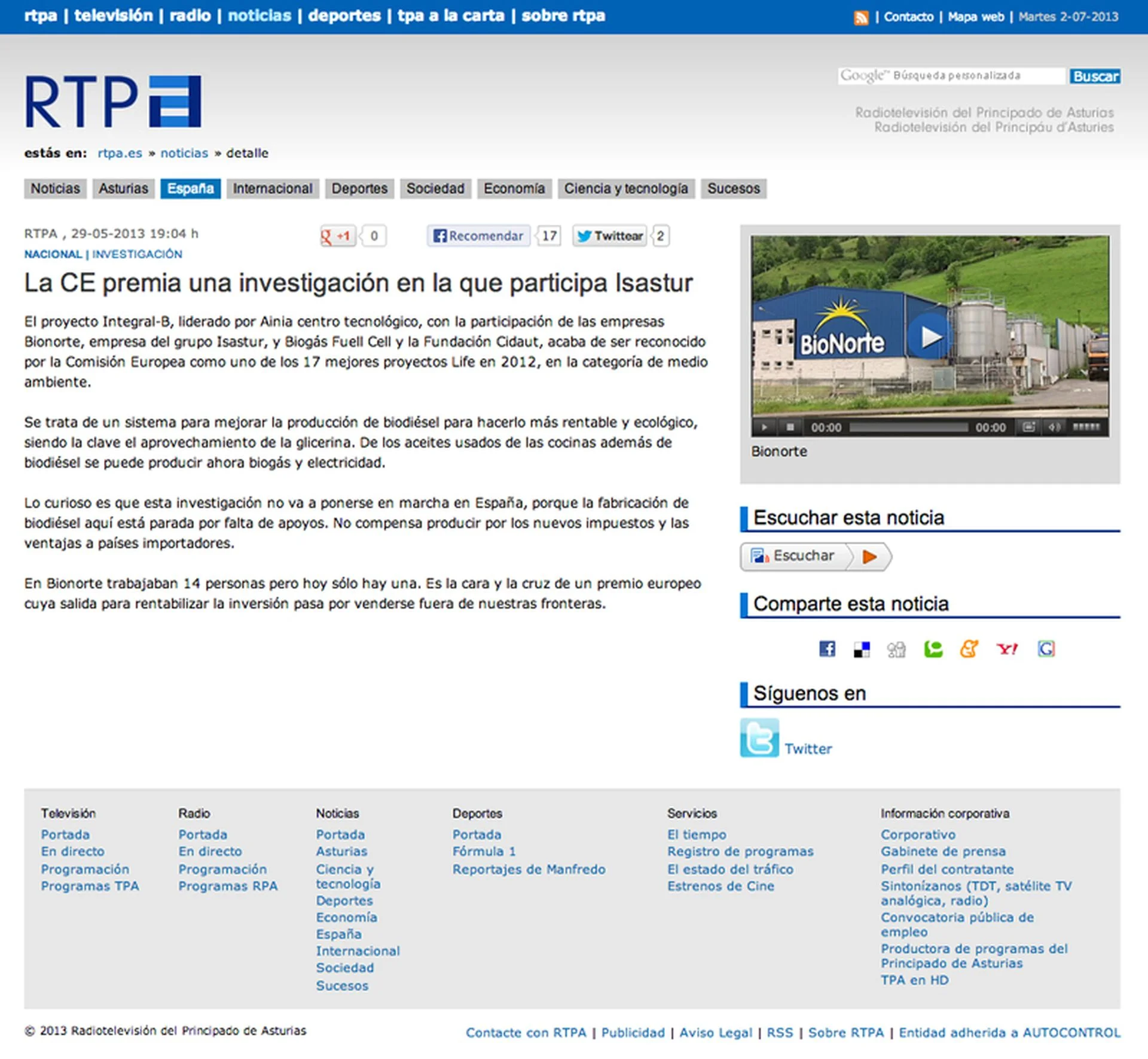Image resolution: width=1148 pixels, height=1059 pixels.
Task: Share via the Delicious icon
Action: point(862,649)
